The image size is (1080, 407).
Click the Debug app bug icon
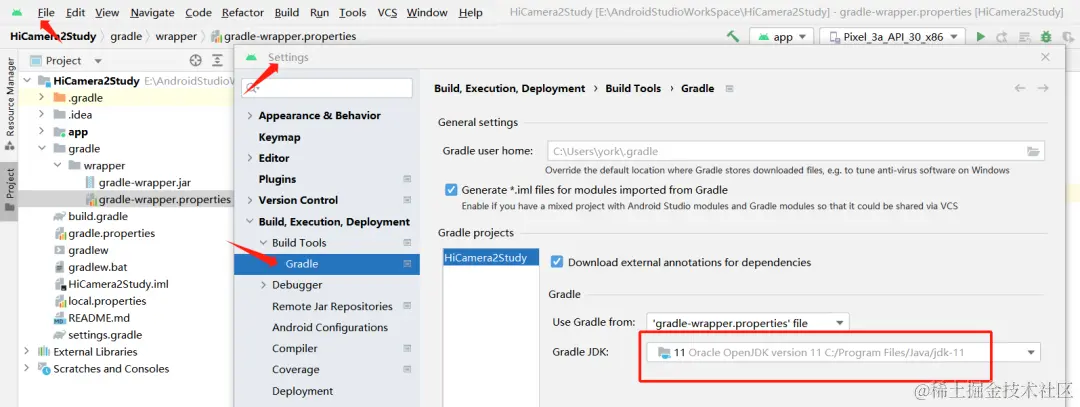tap(1046, 36)
